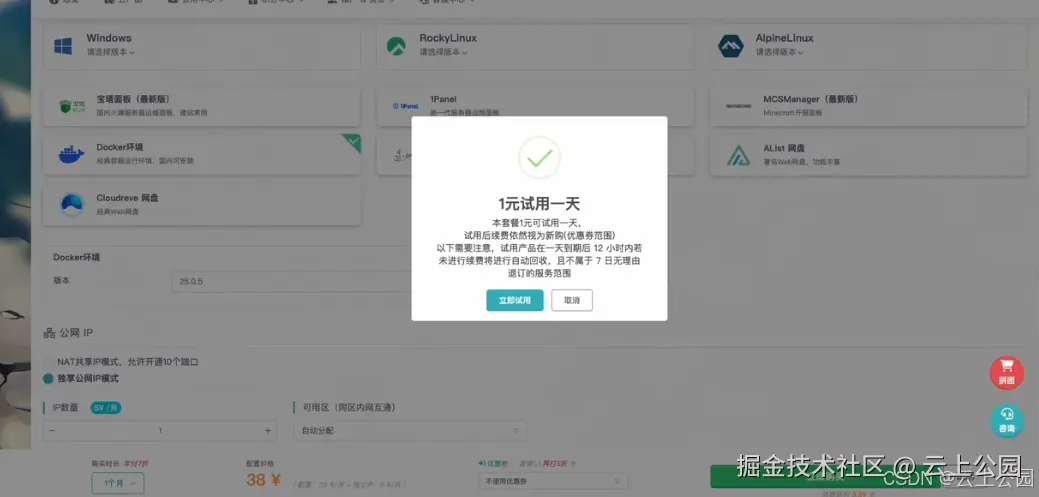Expand RockyLinux 请选择版本 version dropdown
Viewport: 1039px width, 497px height.
[443, 52]
